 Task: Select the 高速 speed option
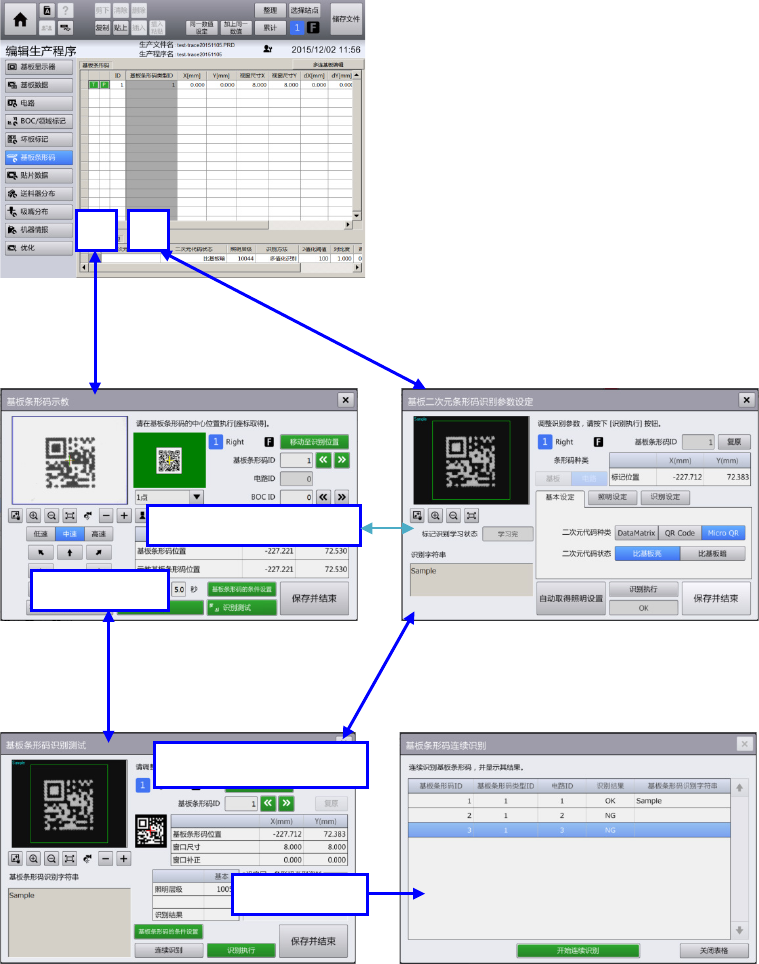pos(98,534)
